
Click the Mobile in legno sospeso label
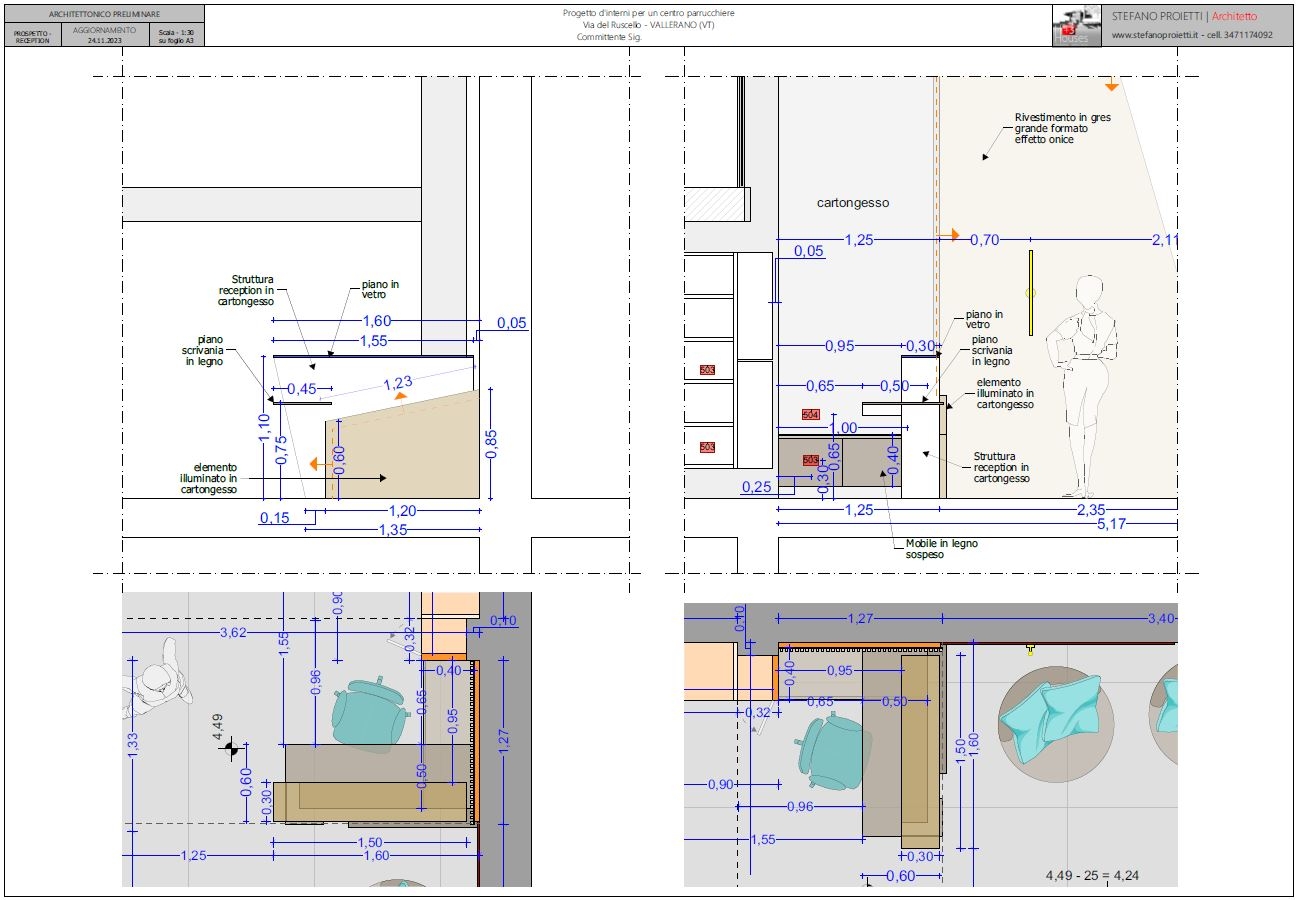[x=942, y=548]
